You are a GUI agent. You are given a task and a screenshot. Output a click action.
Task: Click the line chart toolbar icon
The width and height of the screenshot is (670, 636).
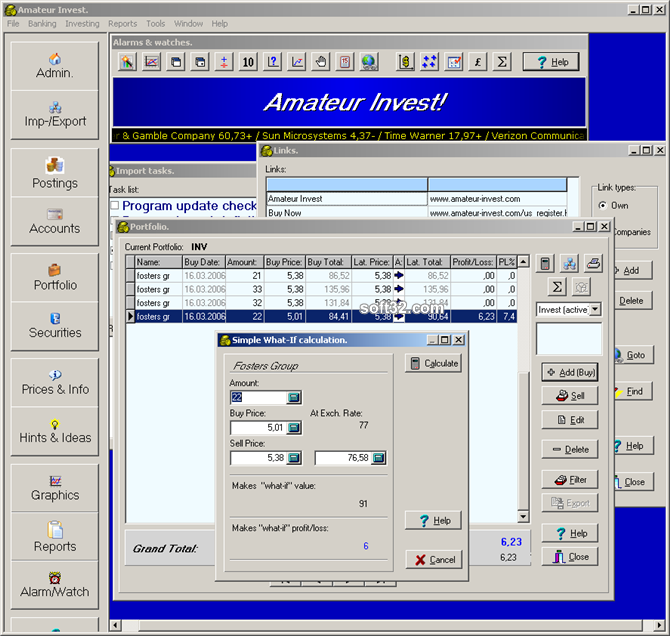(151, 62)
